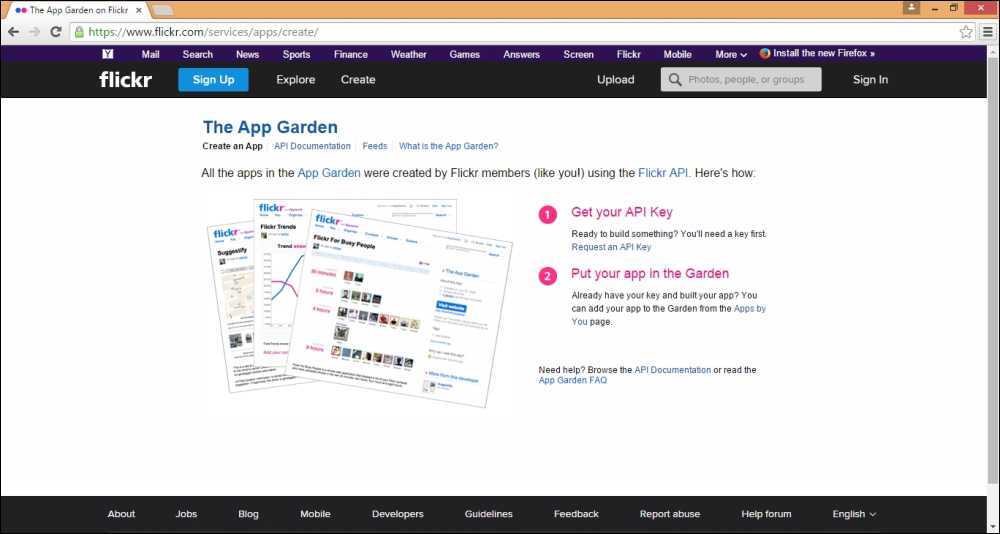1000x534 pixels.
Task: Open the API Documentation tab link
Action: tap(312, 146)
